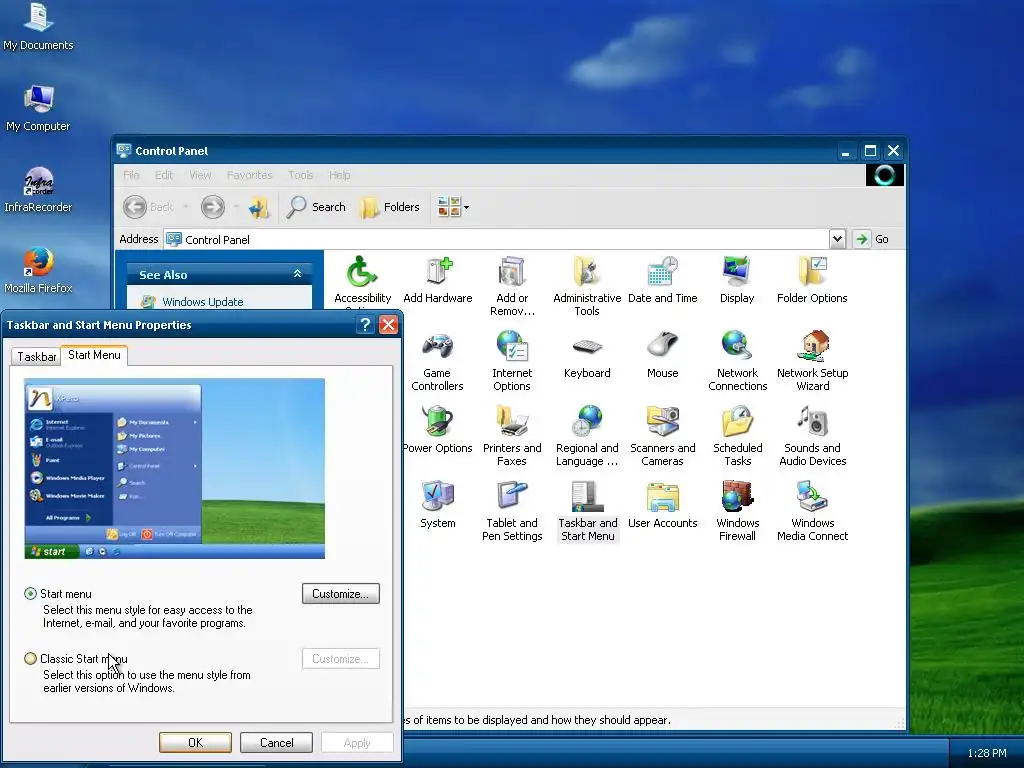Image resolution: width=1024 pixels, height=768 pixels.
Task: Click the dialog's question mark help button
Action: tap(365, 325)
